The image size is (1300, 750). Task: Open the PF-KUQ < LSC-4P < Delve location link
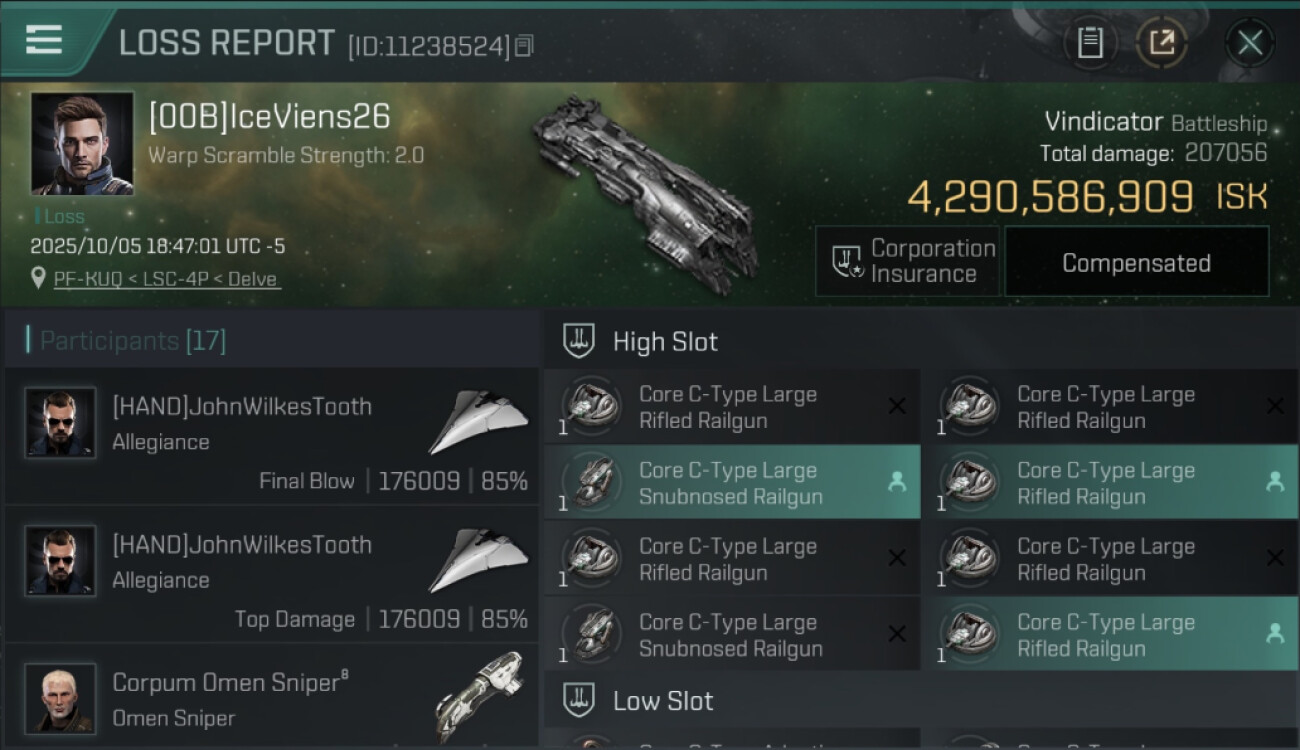pyautogui.click(x=167, y=279)
